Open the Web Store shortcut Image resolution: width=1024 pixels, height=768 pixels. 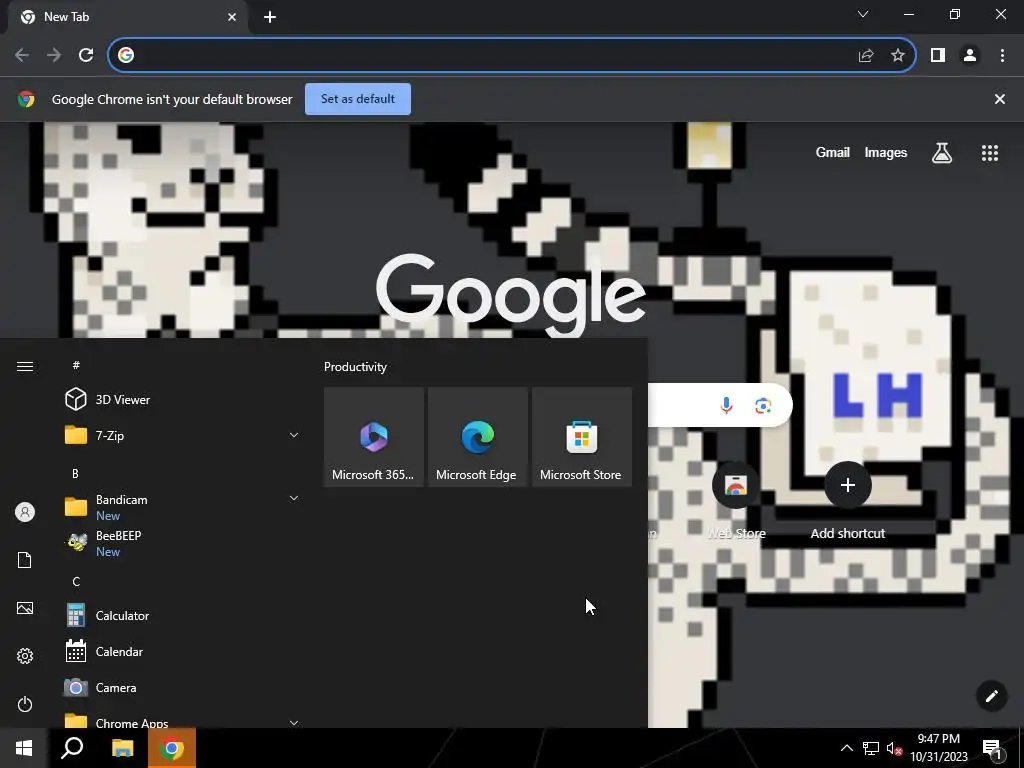pyautogui.click(x=736, y=500)
